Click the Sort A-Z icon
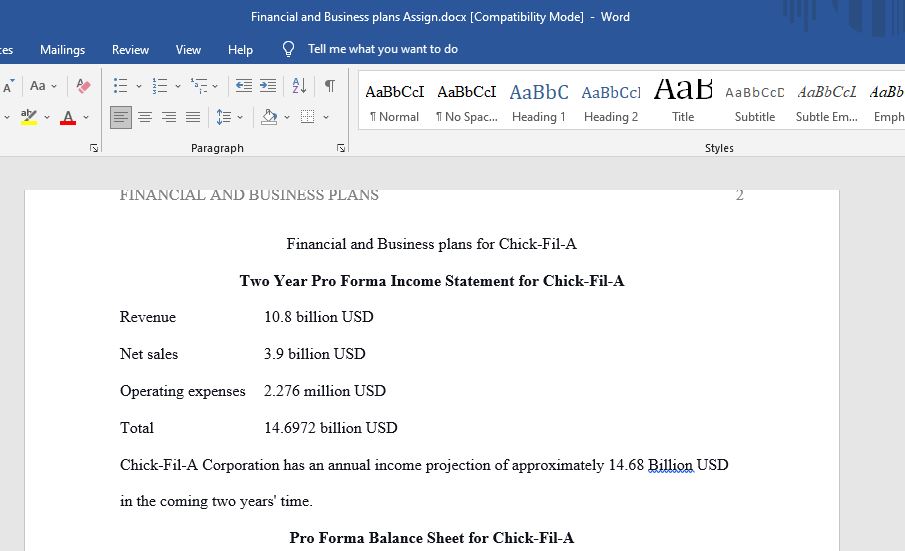The image size is (905, 551). click(x=299, y=86)
